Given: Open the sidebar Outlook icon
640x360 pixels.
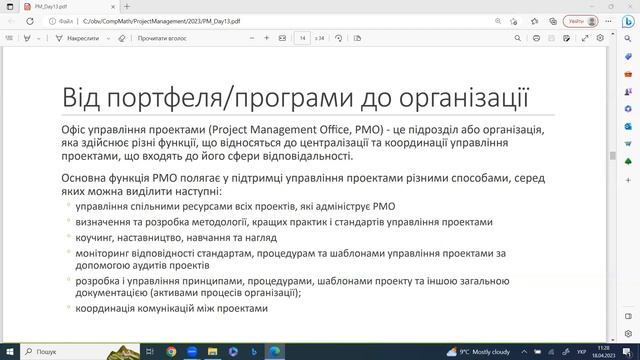Looking at the screenshot, I should [628, 127].
